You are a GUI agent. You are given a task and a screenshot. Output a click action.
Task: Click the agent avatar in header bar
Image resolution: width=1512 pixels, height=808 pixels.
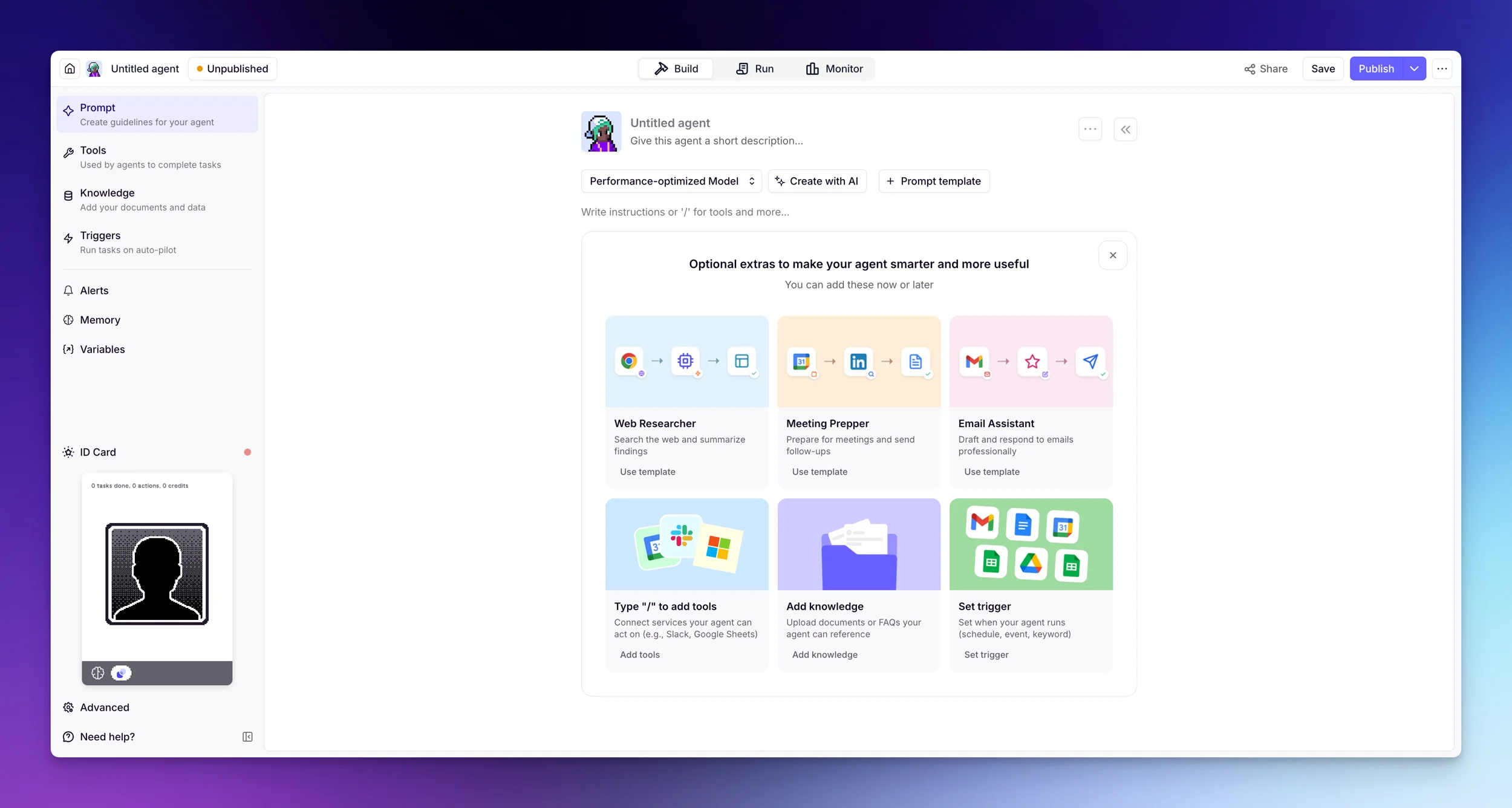tap(94, 69)
